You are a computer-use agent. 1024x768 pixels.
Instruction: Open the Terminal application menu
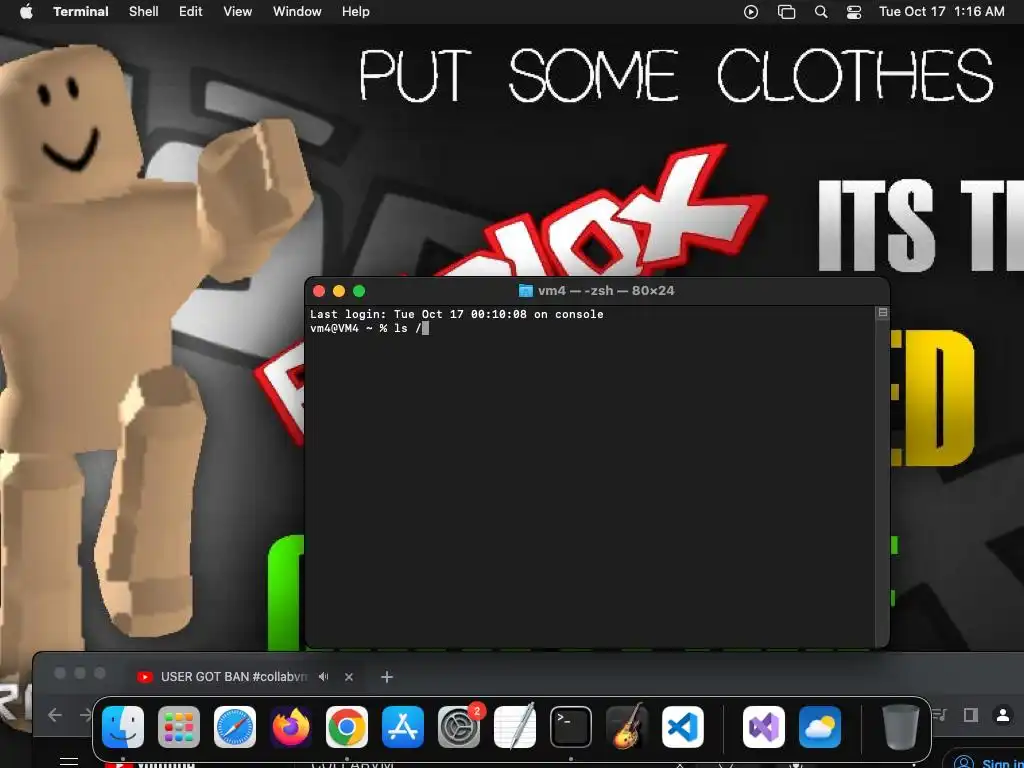[81, 12]
